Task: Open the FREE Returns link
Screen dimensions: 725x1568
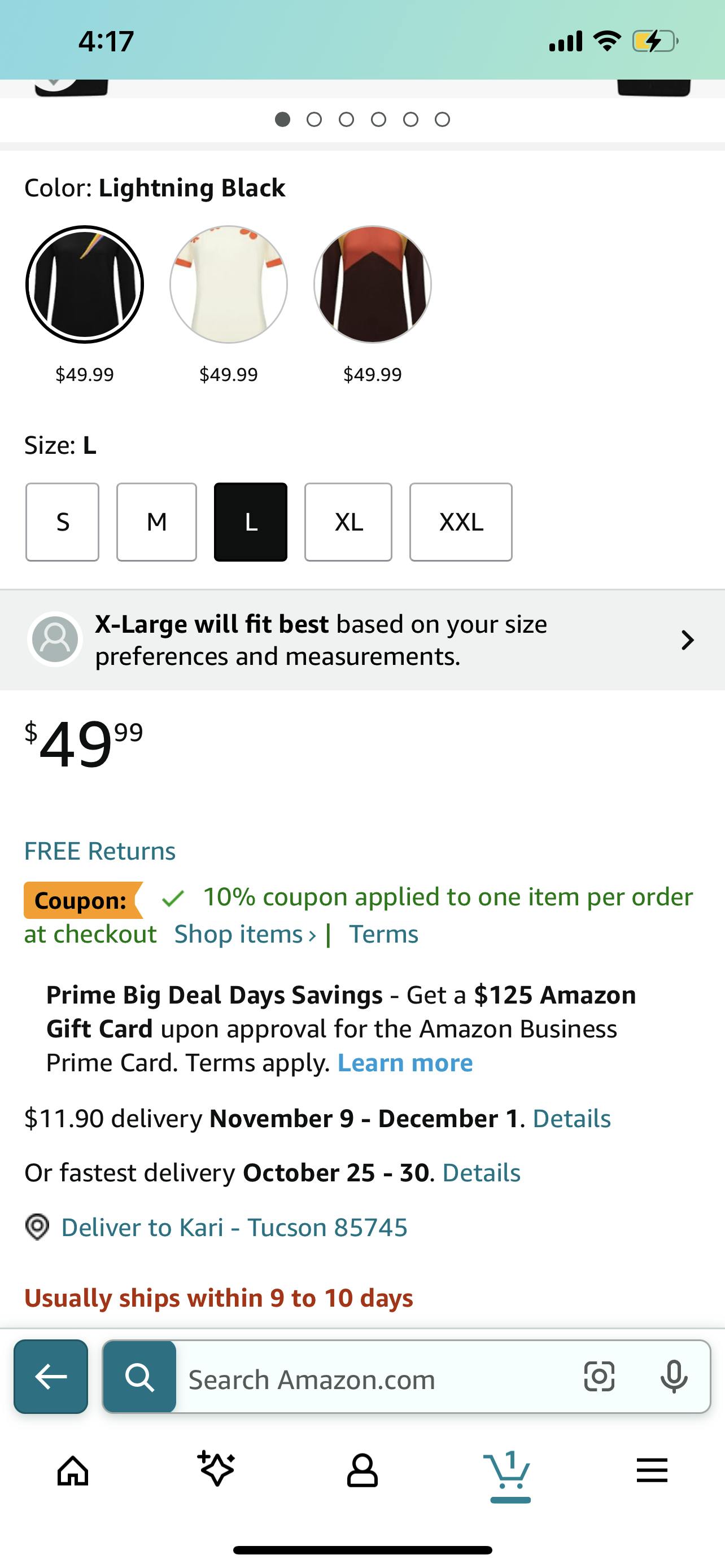Action: [x=100, y=851]
